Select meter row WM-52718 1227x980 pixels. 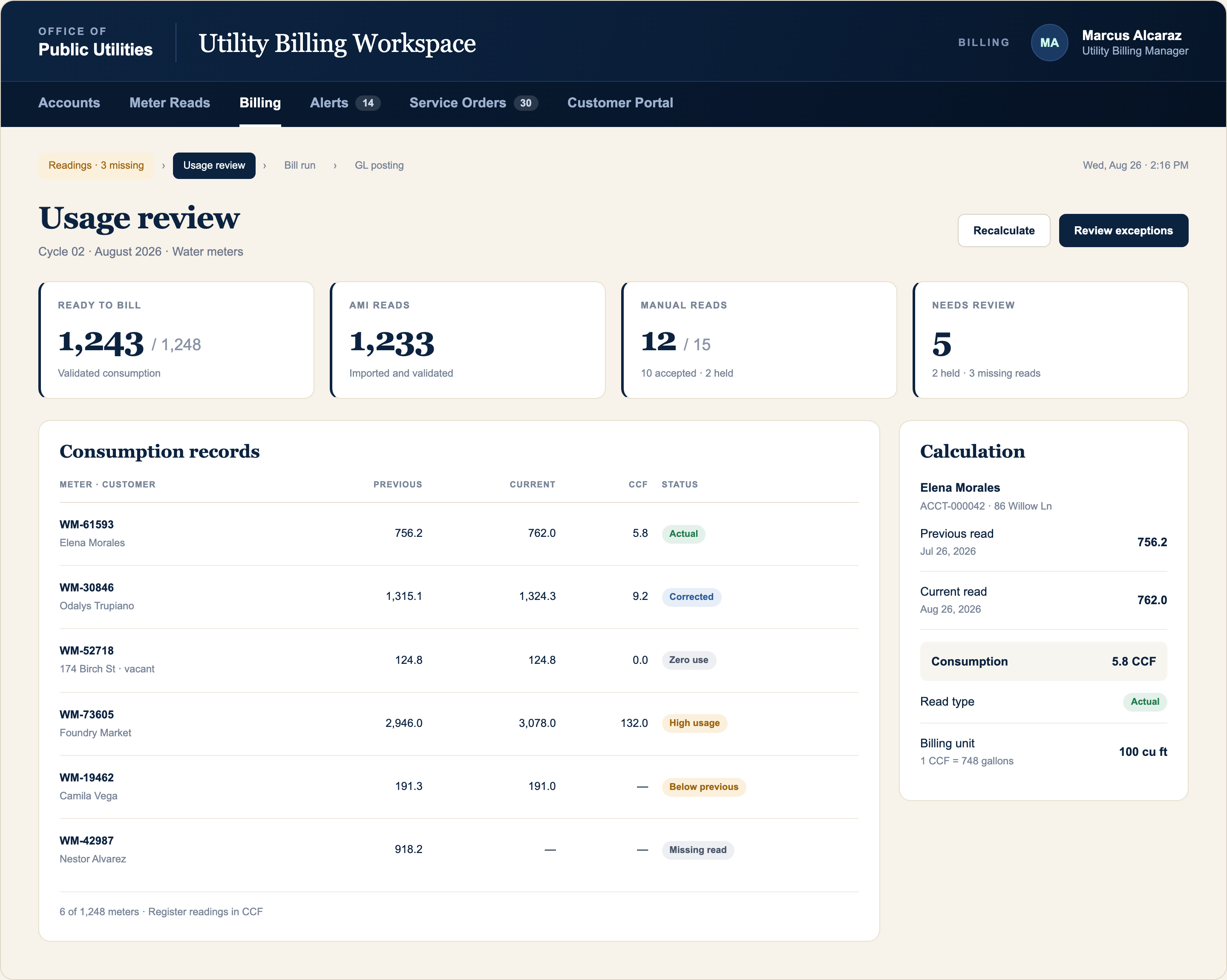coord(459,660)
